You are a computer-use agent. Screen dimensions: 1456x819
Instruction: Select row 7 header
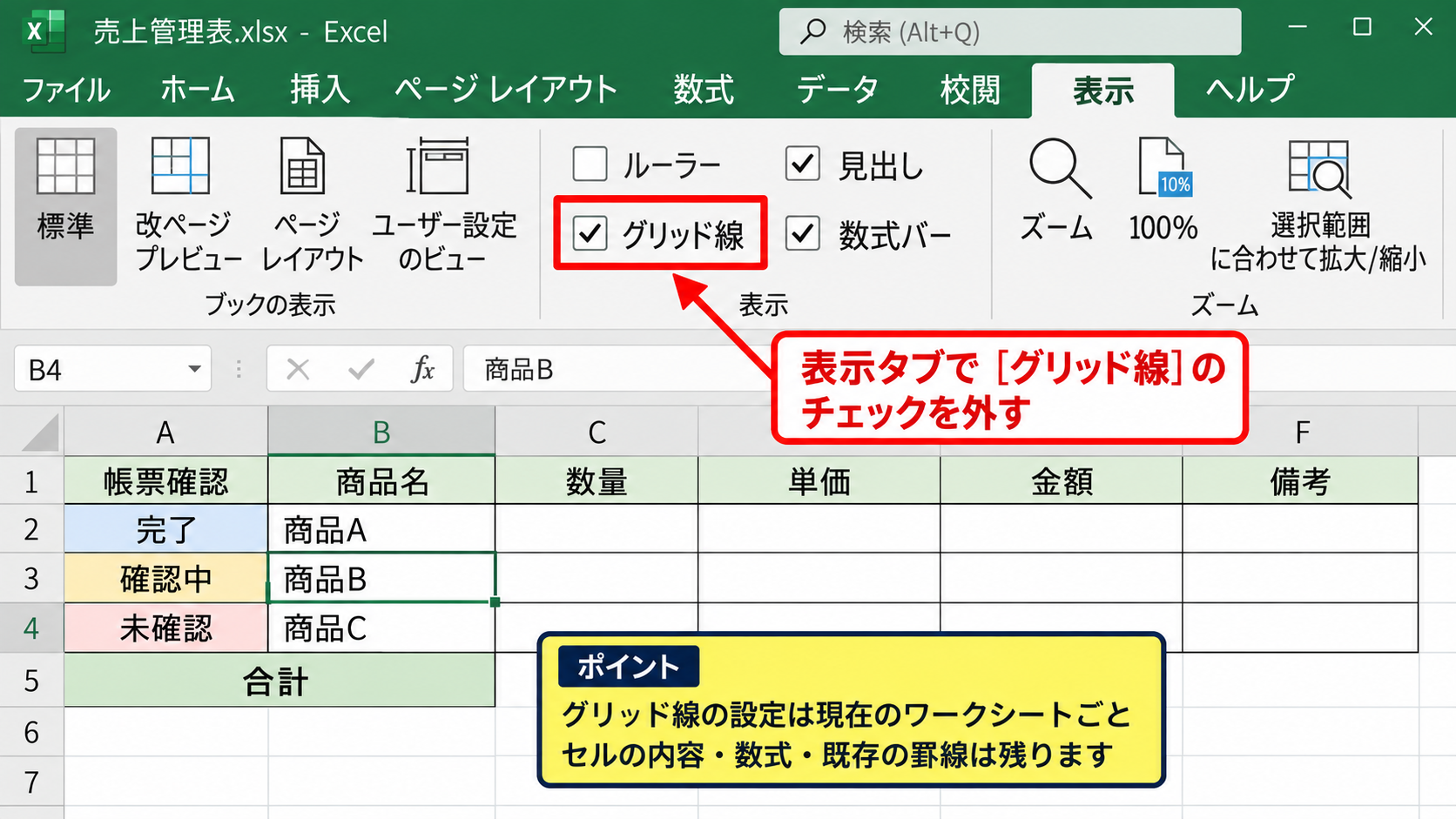point(31,782)
